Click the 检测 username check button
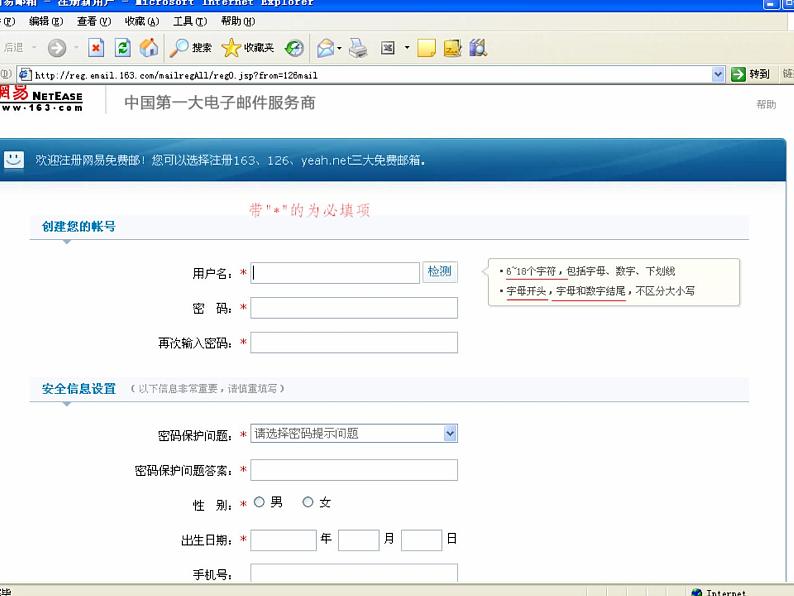The image size is (794, 596). (x=440, y=271)
